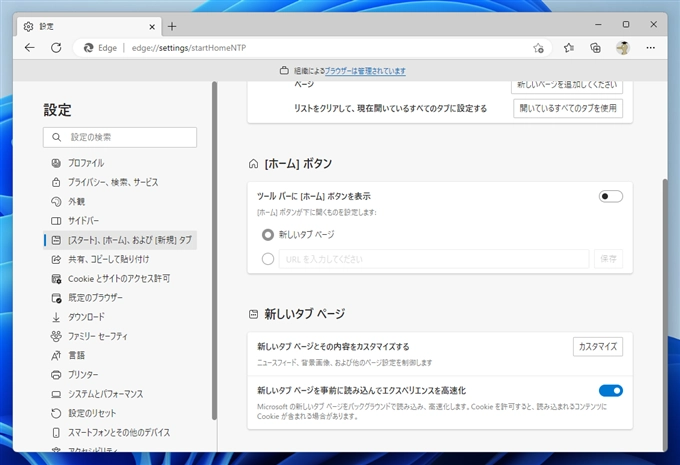The height and width of the screenshot is (465, 680).
Task: Click the download arrow icon beside ダウンロード
Action: pyautogui.click(x=56, y=317)
